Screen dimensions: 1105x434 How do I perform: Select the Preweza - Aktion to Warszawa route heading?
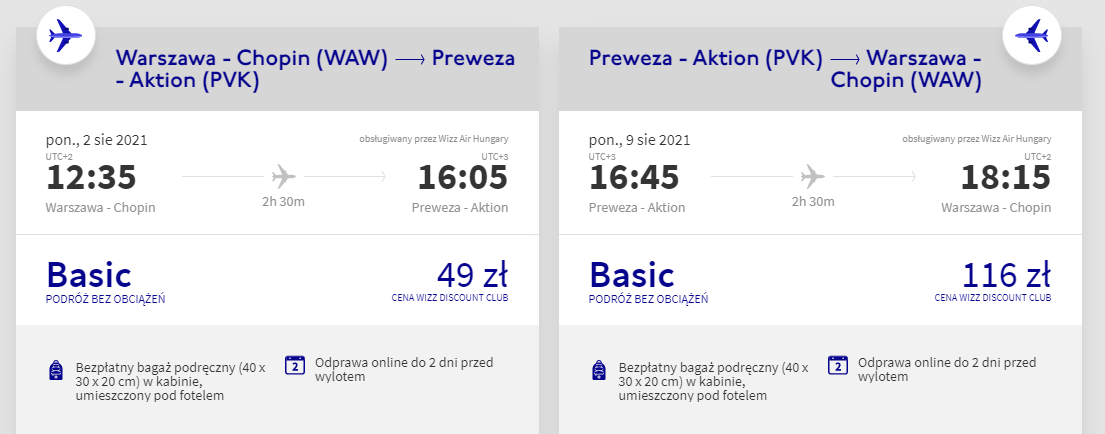click(786, 70)
